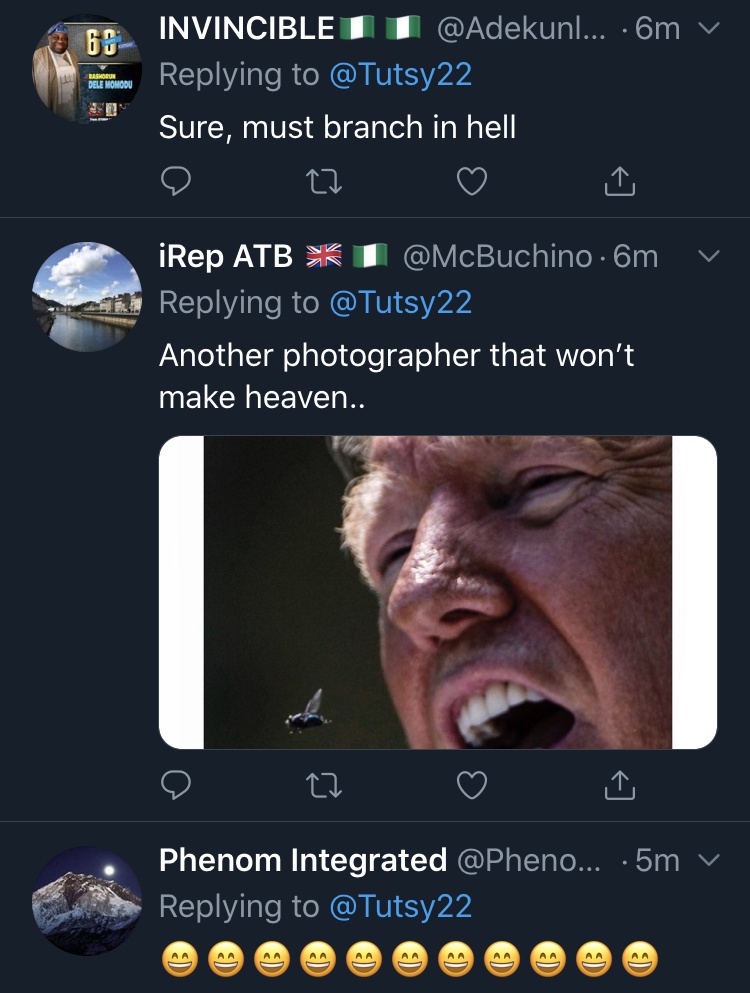The height and width of the screenshot is (993, 750).
Task: Open options chevron on INVINCIBLE's tweet
Action: (x=707, y=29)
